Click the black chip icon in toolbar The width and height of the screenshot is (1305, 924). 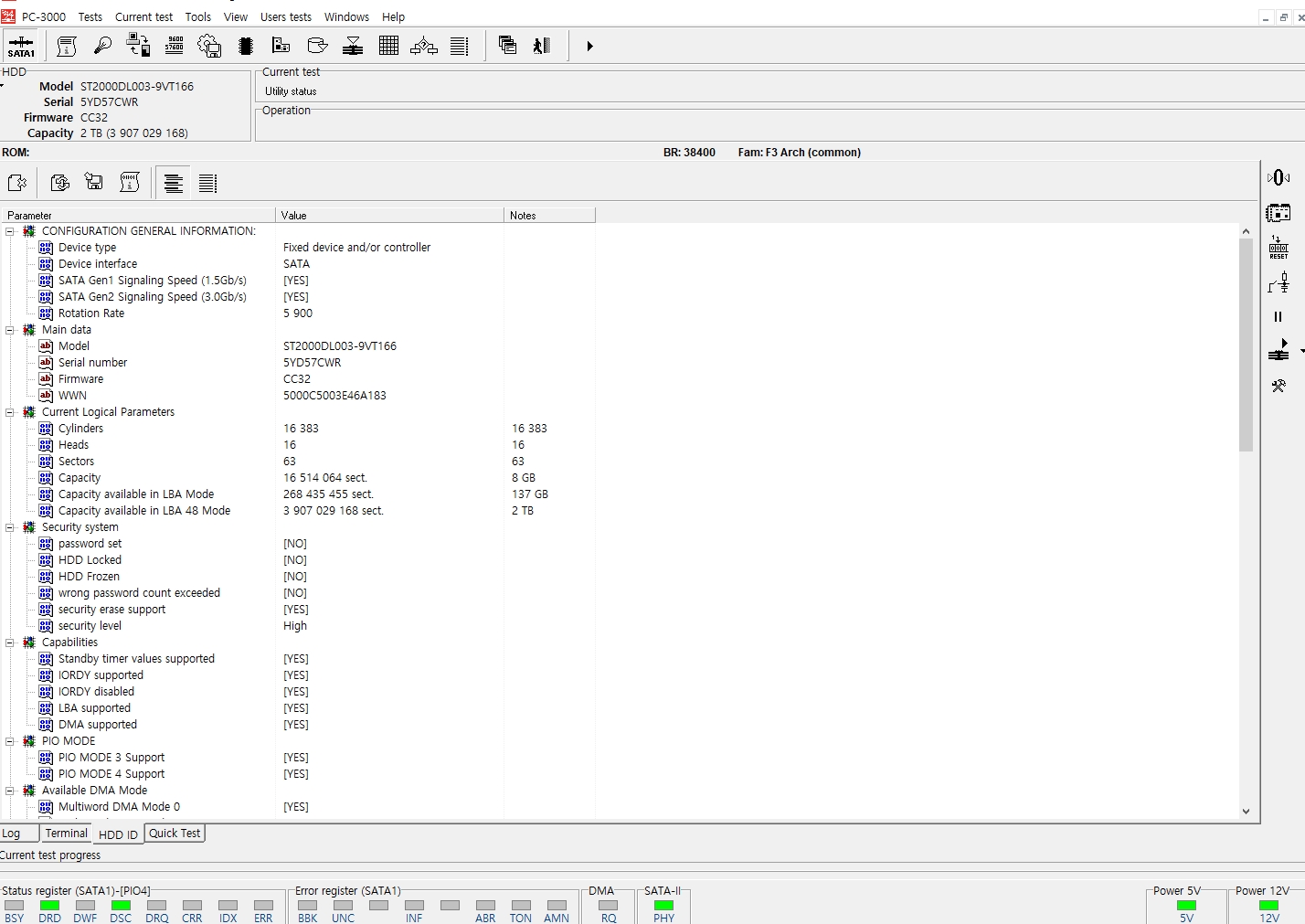tap(245, 46)
